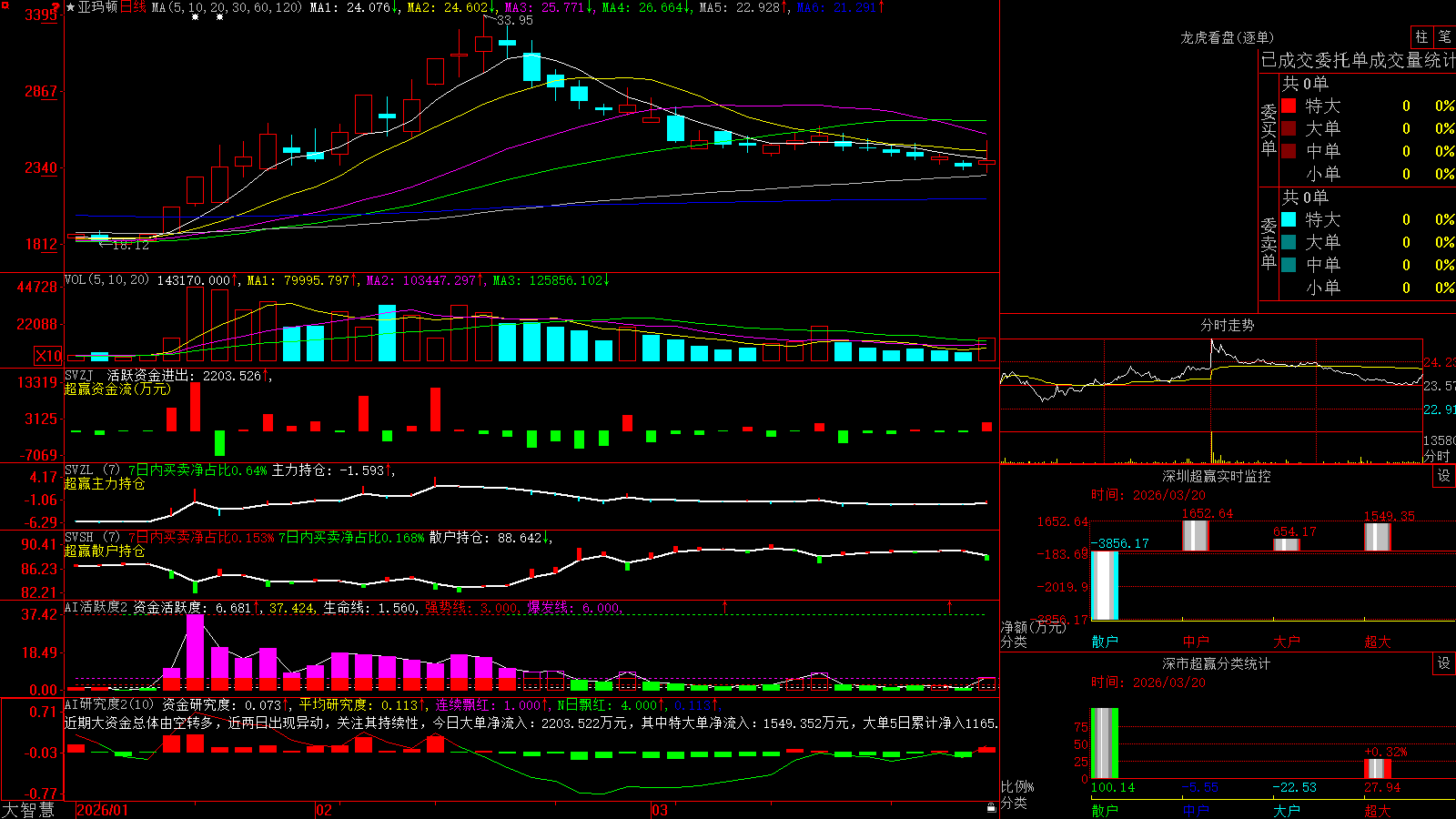Click the 02 month marker on date axis
This screenshot has height=819, width=1456.
pos(324,810)
